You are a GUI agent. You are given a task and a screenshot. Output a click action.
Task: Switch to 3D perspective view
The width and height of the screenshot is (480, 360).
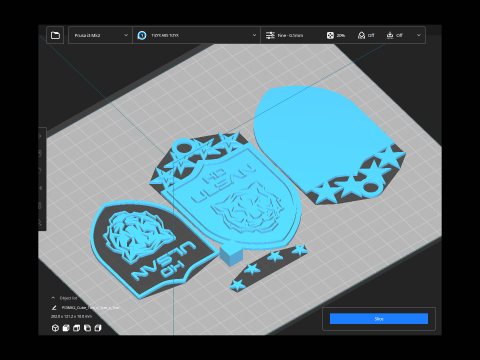tap(55, 328)
